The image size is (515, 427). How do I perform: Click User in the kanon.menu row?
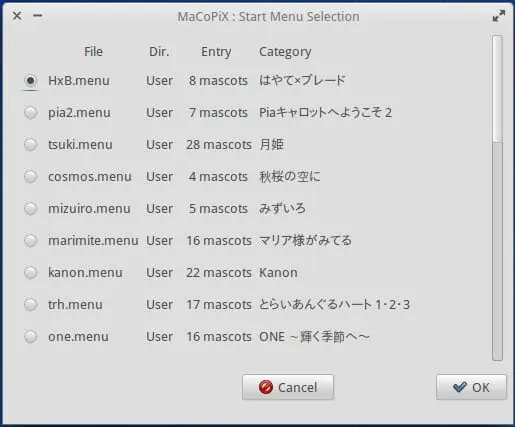pos(159,273)
